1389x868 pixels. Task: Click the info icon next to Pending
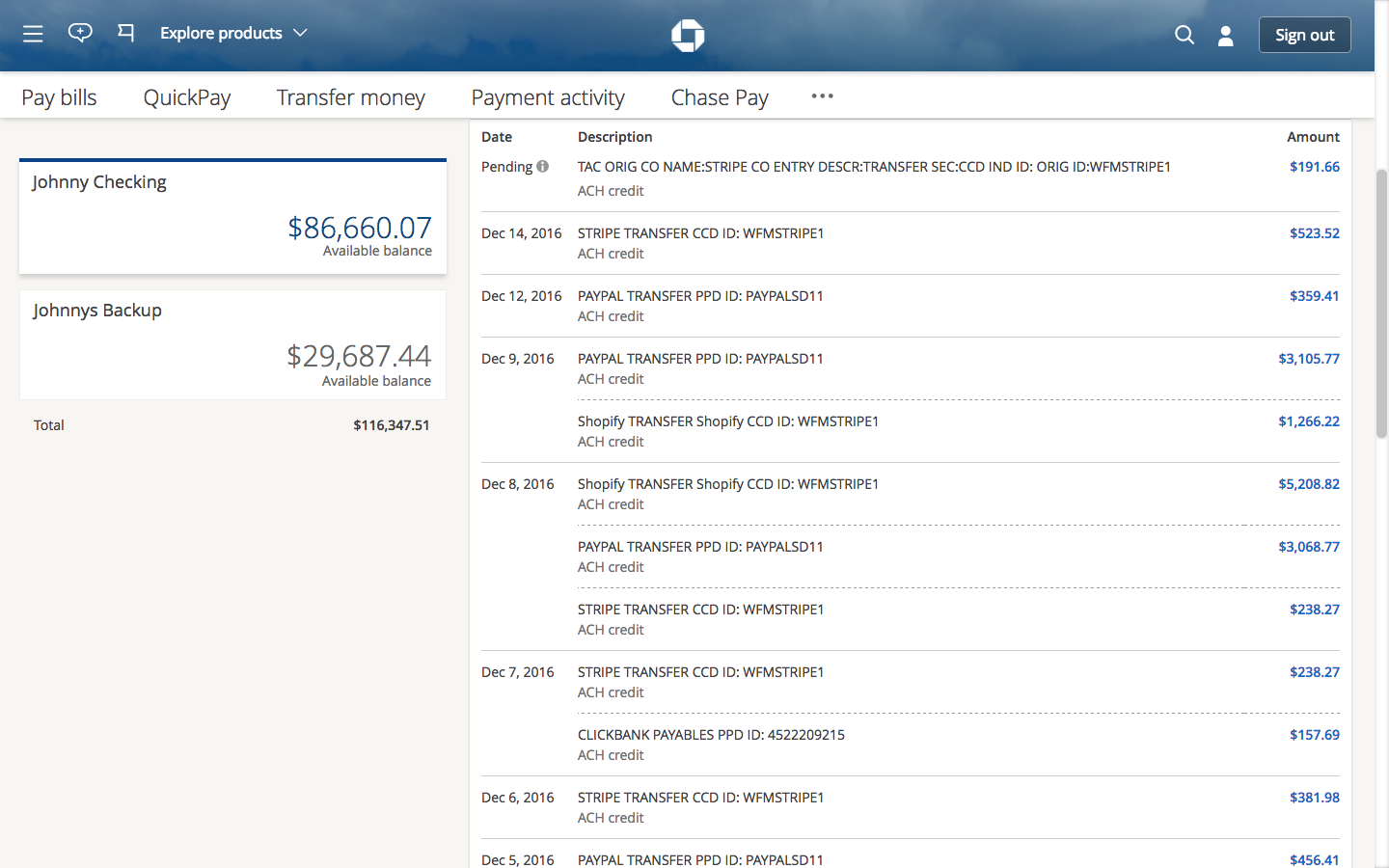tap(542, 166)
